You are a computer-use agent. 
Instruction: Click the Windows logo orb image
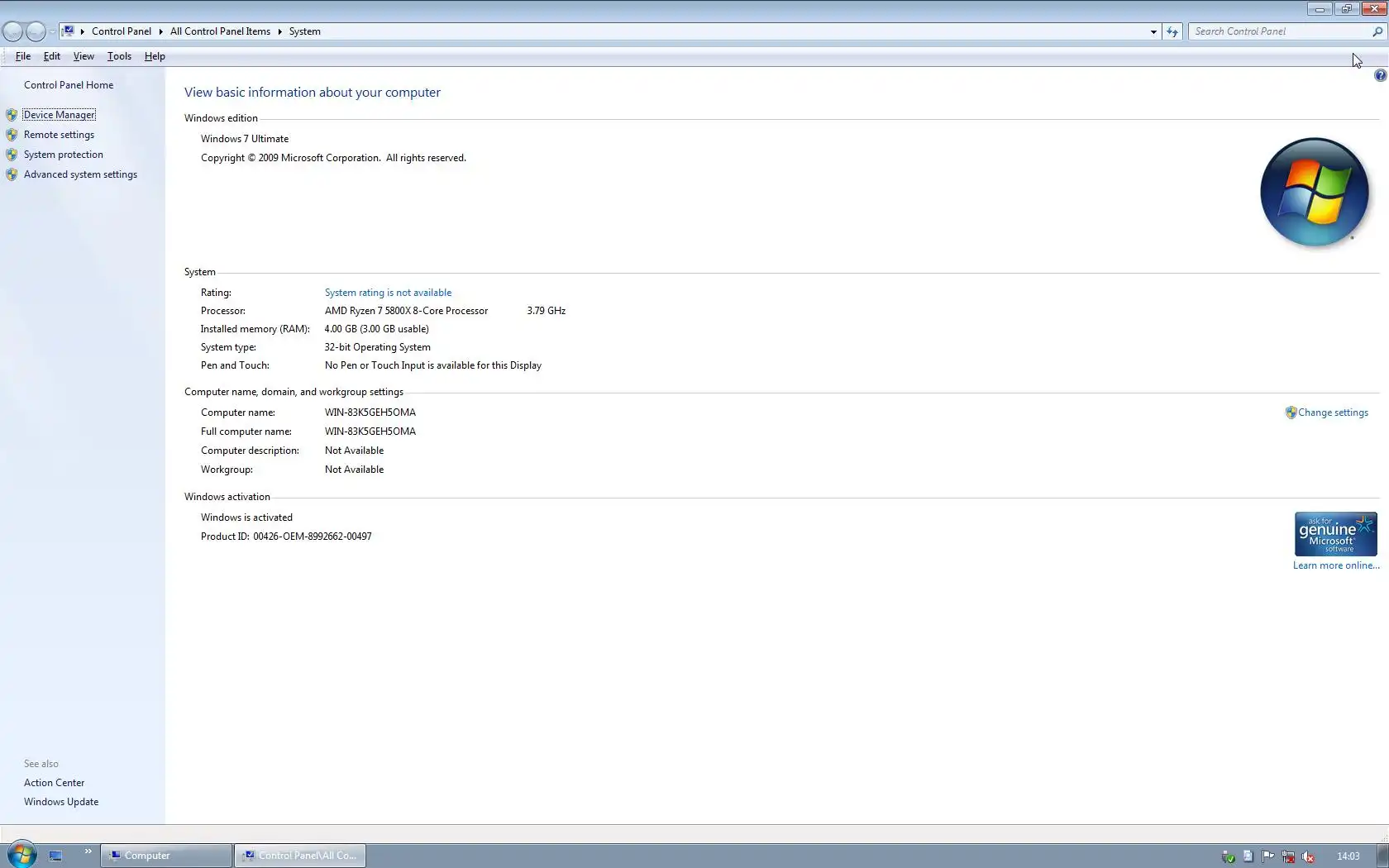(1314, 192)
